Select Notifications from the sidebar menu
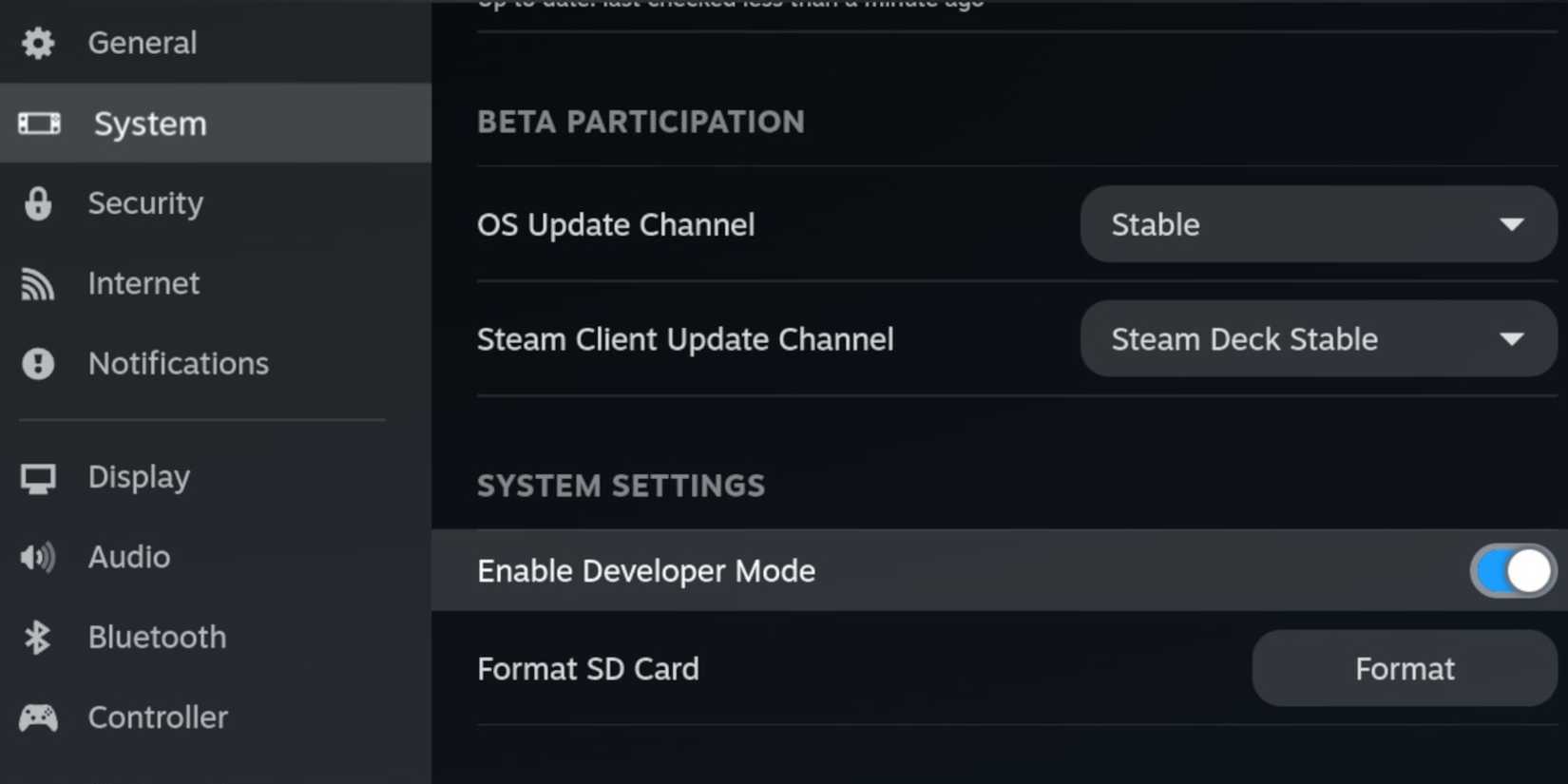The image size is (1568, 784). [178, 363]
